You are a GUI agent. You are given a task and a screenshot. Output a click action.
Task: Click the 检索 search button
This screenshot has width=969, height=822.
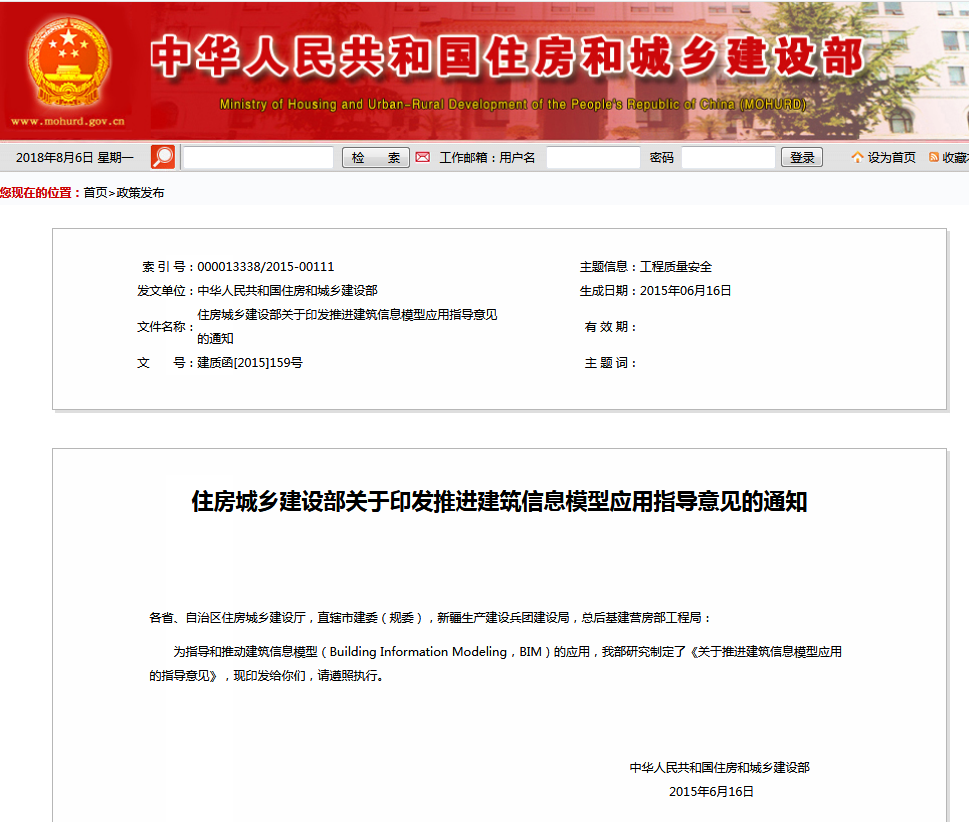click(376, 158)
